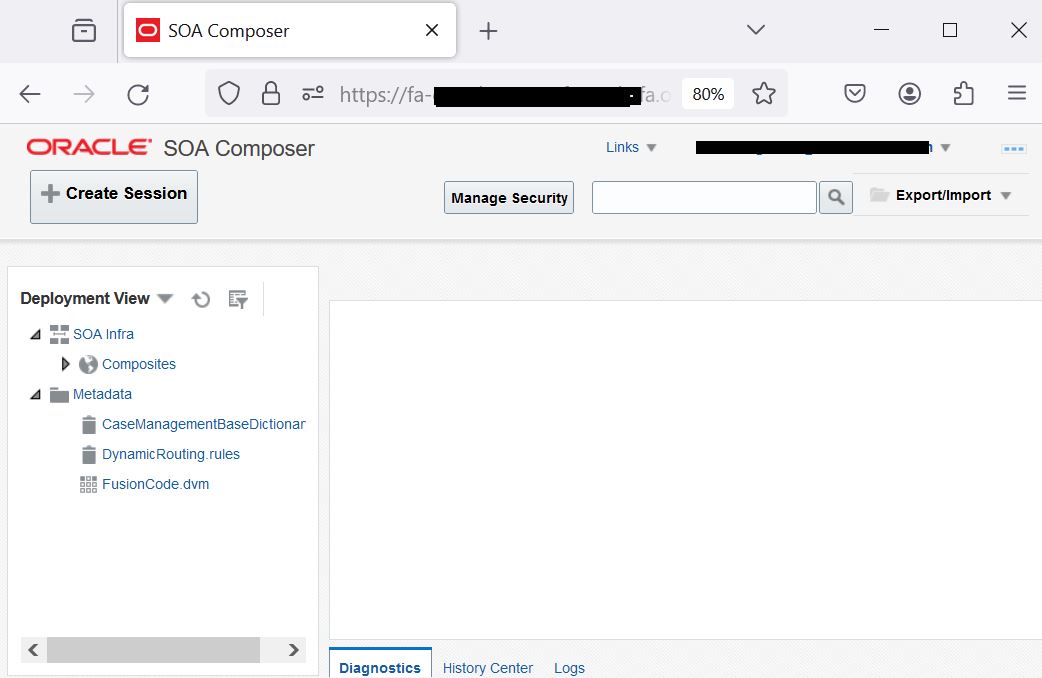1042x678 pixels.
Task: Select the SOA Composer browser tab
Action: tap(290, 30)
